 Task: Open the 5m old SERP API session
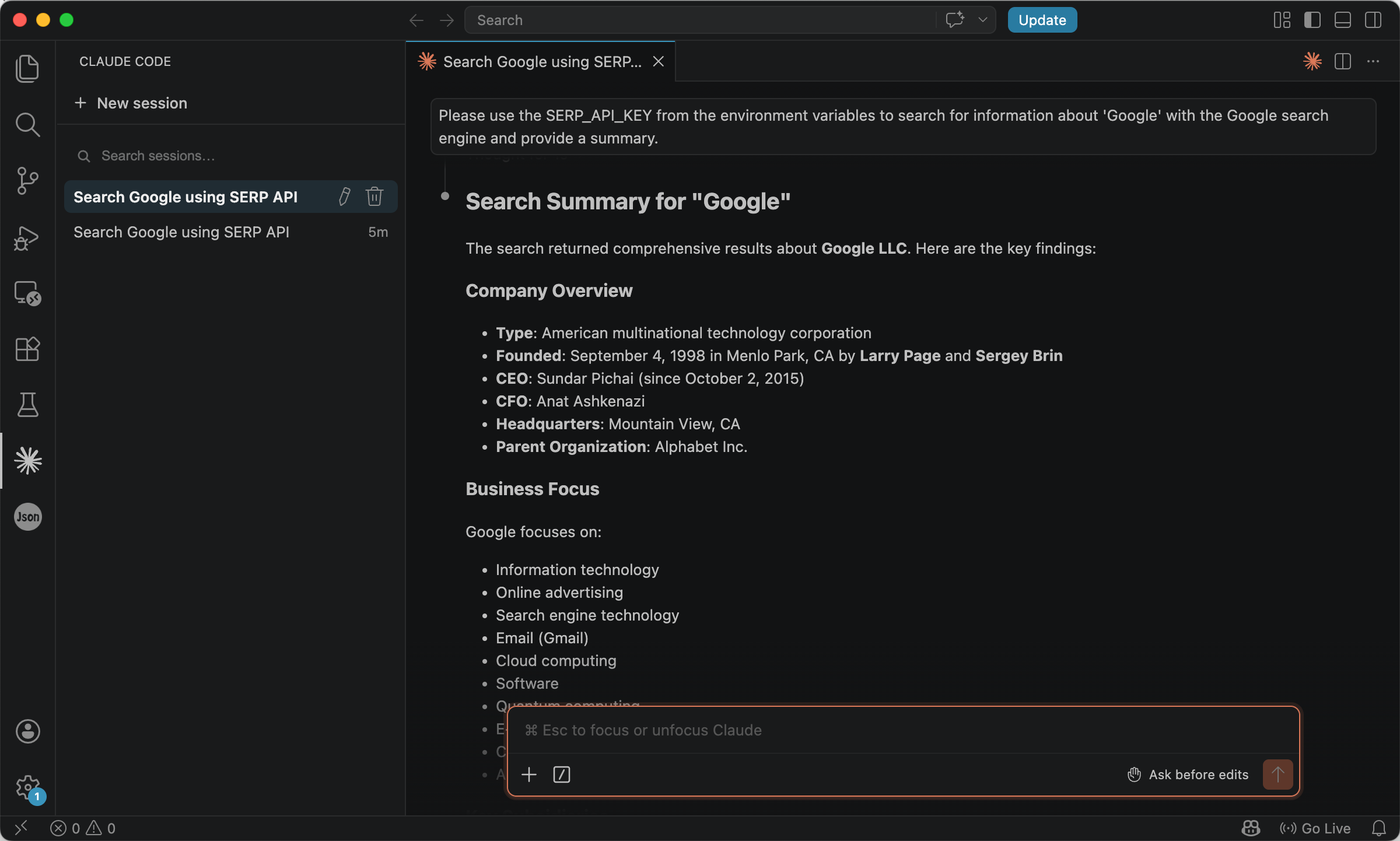[231, 232]
